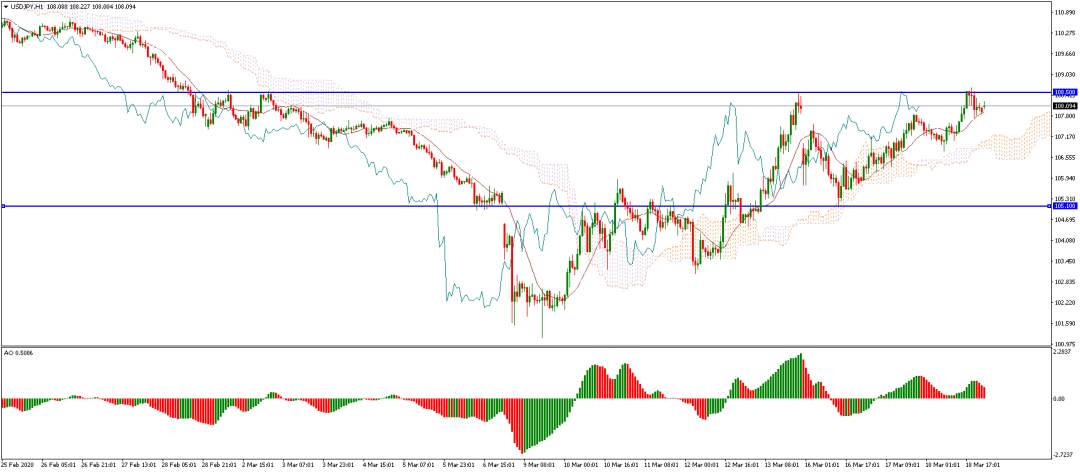This screenshot has height=472, width=1080.
Task: Click the AO scale value -2.7237
Action: click(x=1064, y=454)
